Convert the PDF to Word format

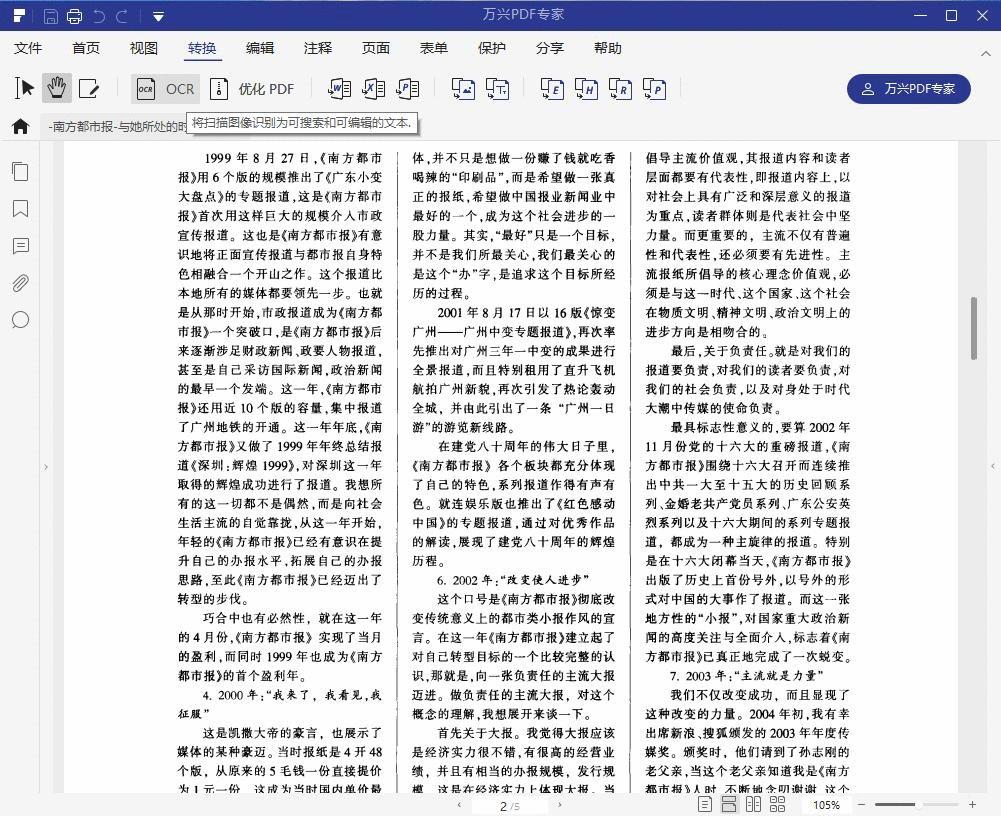(x=340, y=88)
